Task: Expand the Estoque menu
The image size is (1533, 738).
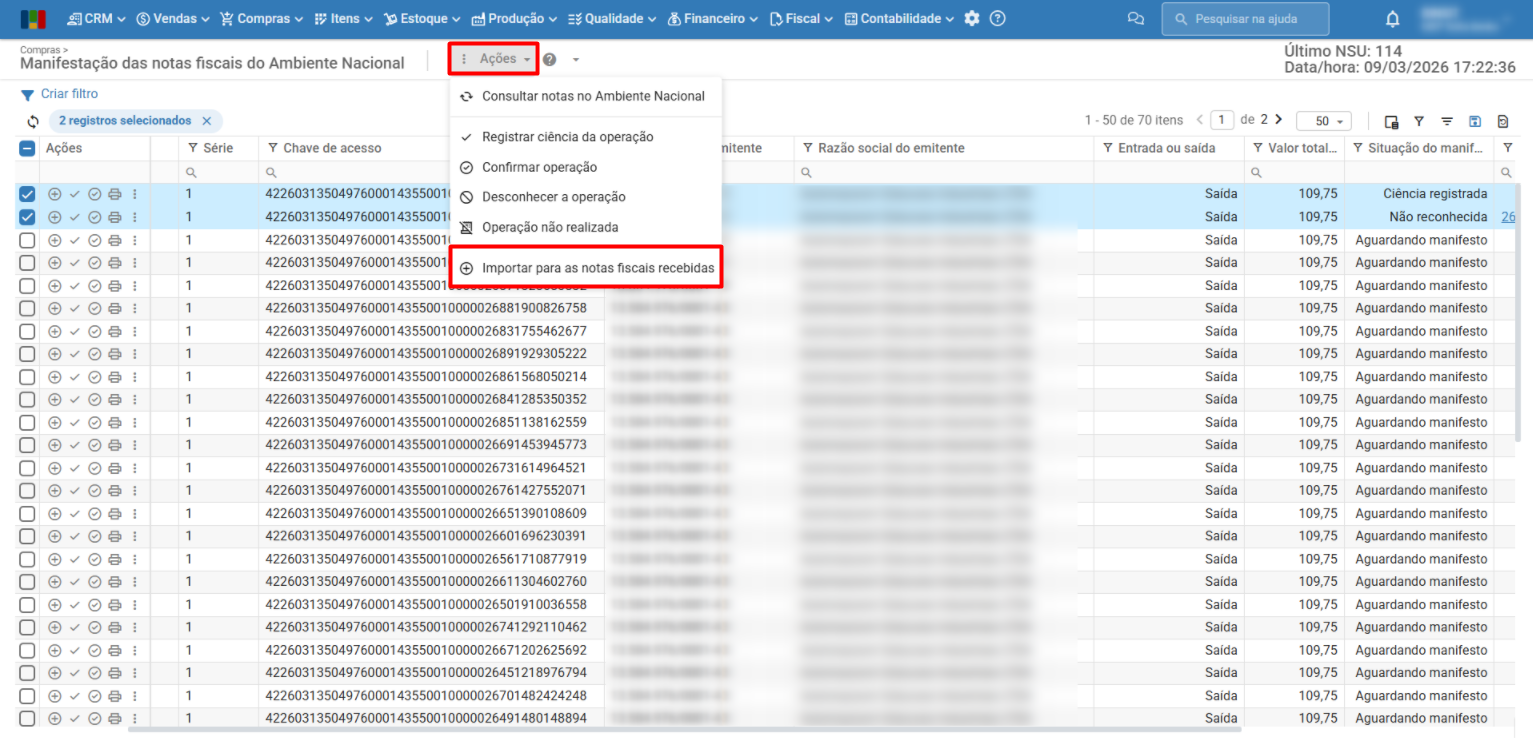Action: click(x=422, y=19)
